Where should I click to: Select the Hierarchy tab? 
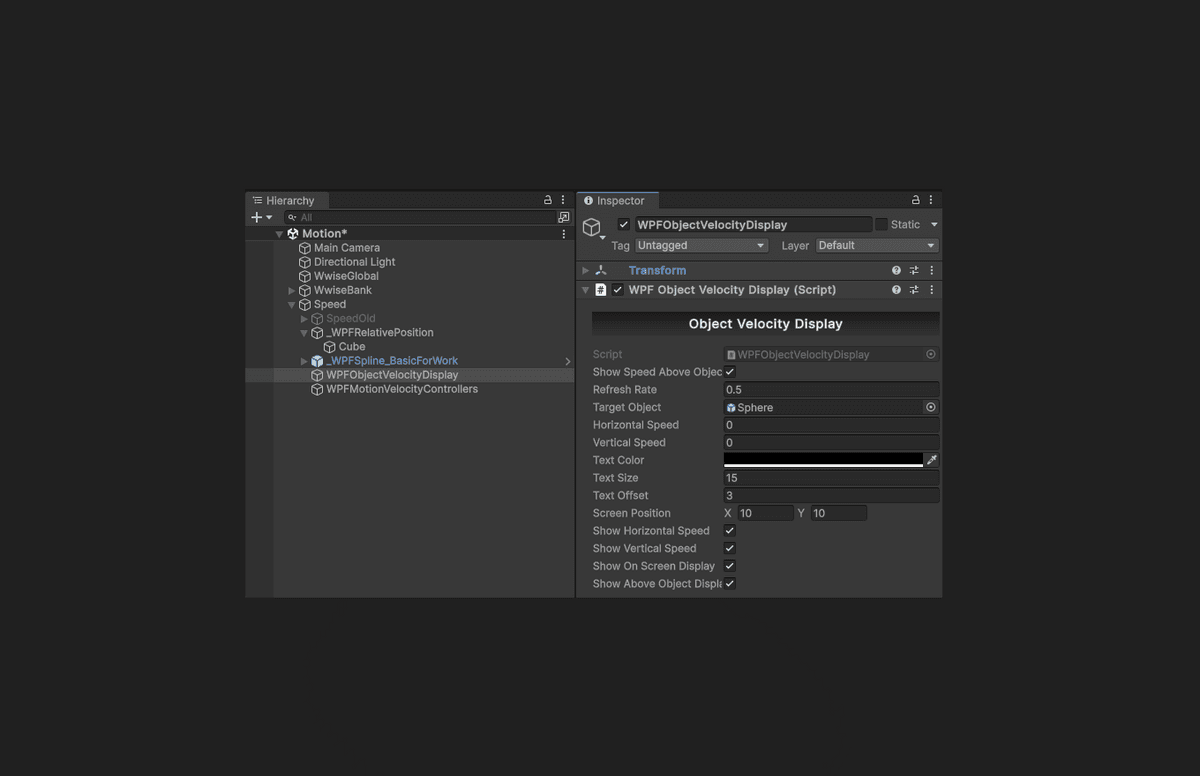tap(289, 201)
